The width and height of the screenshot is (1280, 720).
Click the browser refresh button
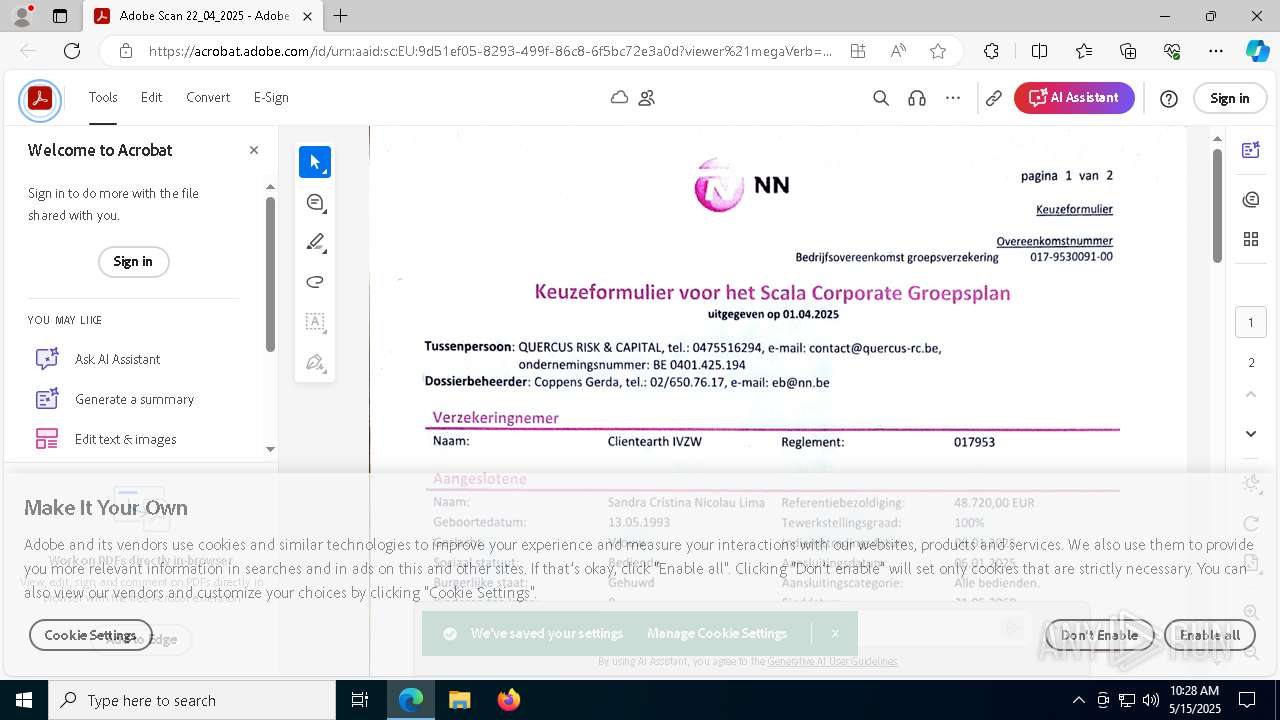point(72,51)
